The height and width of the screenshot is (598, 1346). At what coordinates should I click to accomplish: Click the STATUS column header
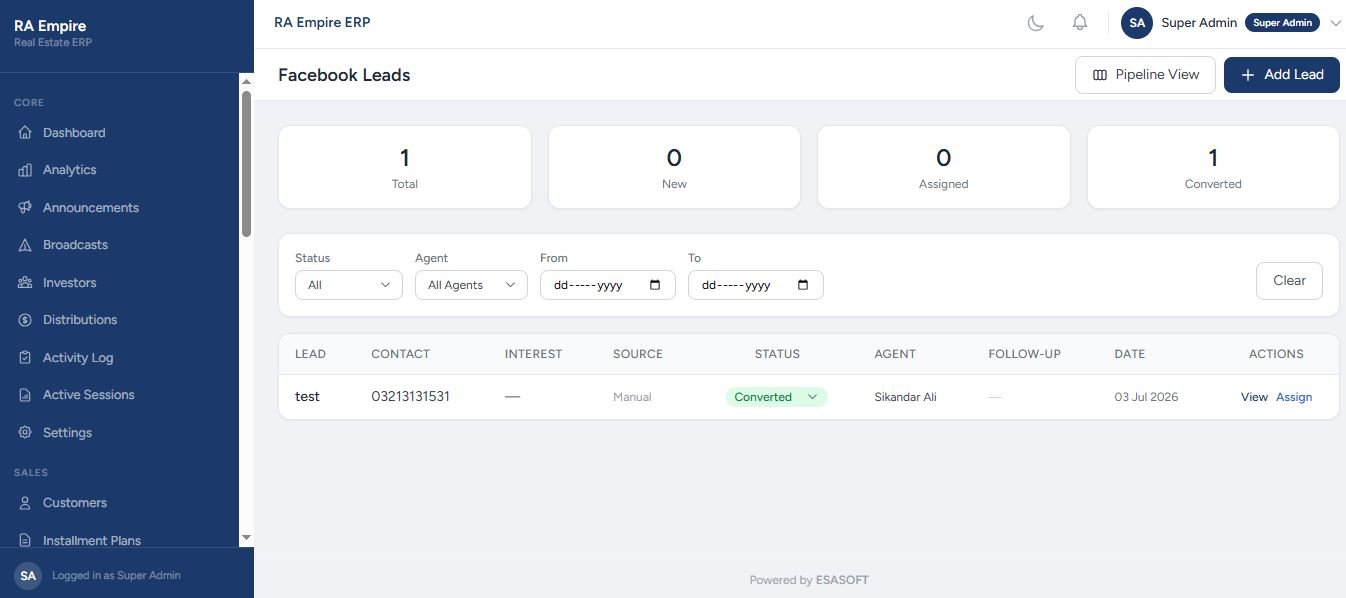777,354
